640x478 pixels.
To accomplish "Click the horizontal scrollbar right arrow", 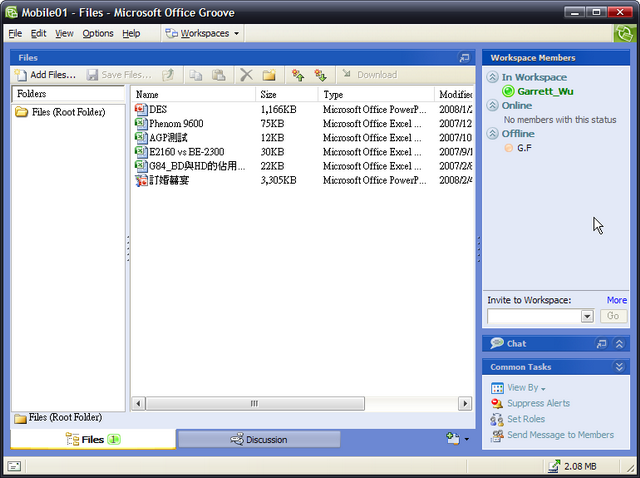I will pyautogui.click(x=464, y=404).
